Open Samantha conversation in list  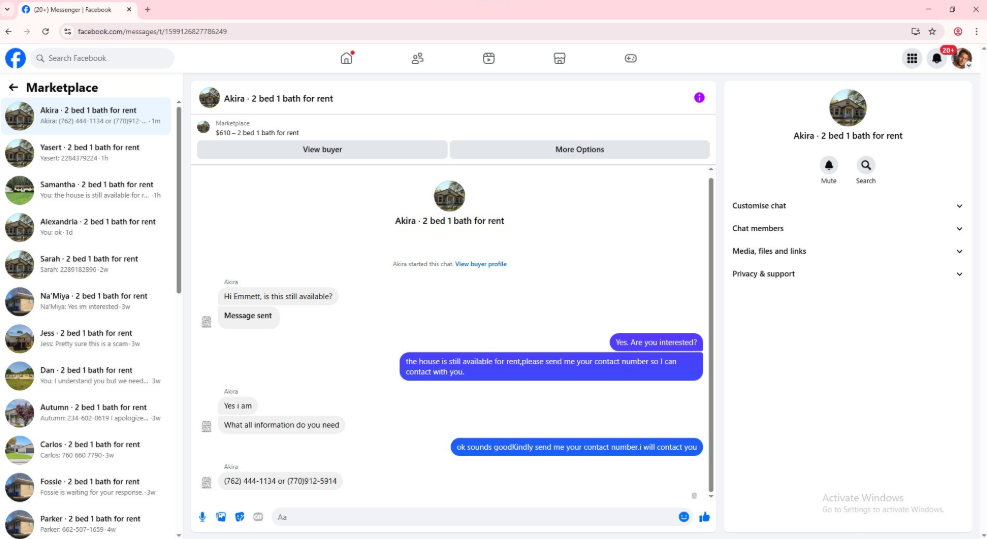click(86, 190)
